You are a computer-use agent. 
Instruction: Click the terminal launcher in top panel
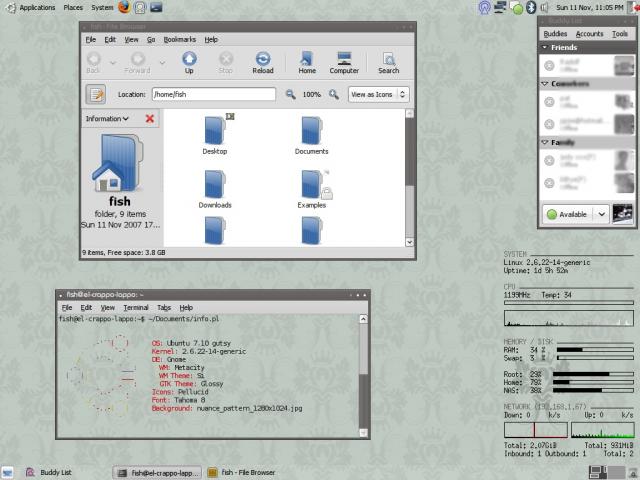tap(156, 7)
